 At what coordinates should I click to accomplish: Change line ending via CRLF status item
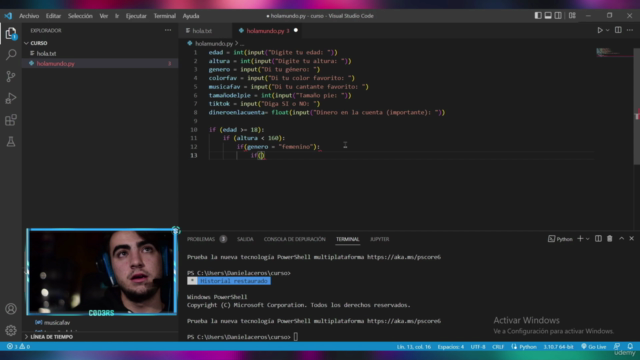tap(498, 347)
